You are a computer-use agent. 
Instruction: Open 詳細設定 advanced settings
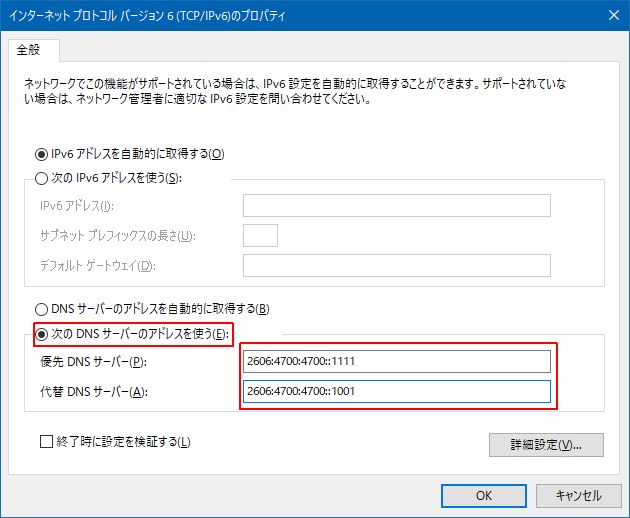tap(547, 444)
